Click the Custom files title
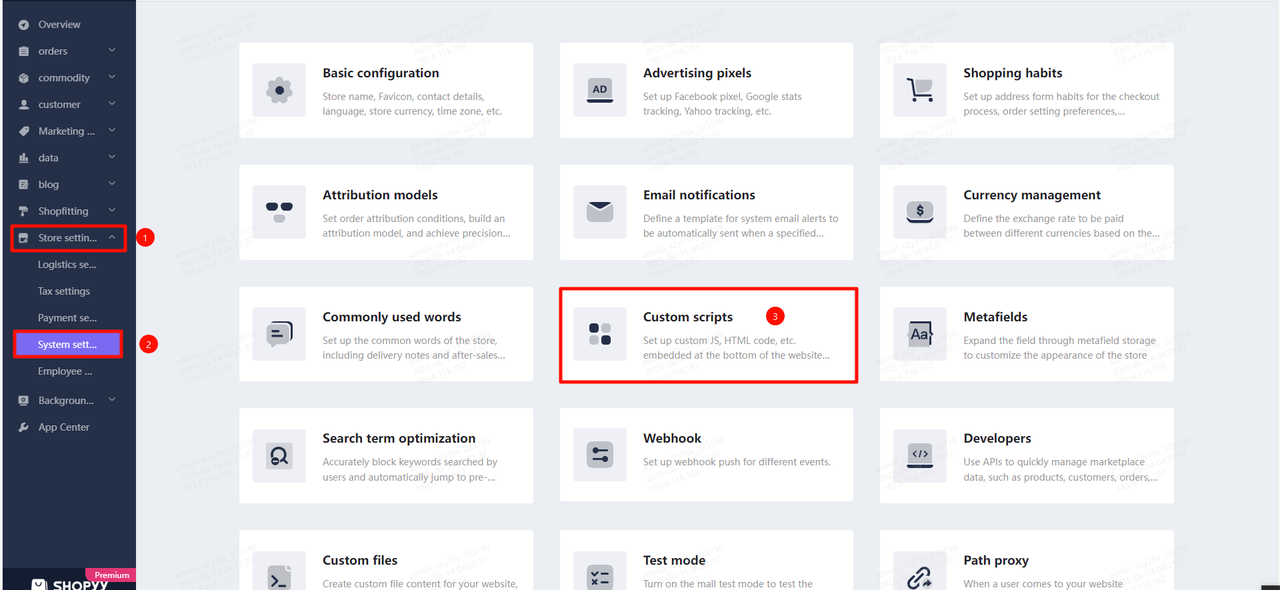 pos(360,560)
